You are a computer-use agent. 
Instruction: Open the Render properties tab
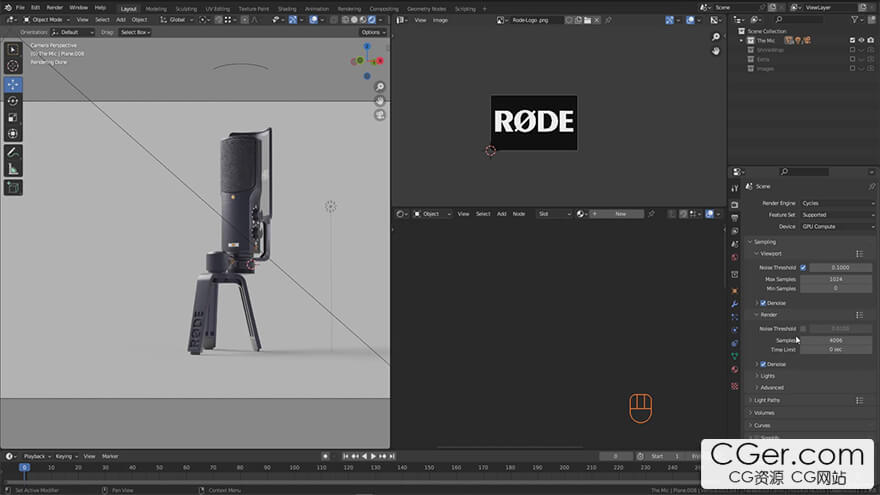click(x=735, y=205)
